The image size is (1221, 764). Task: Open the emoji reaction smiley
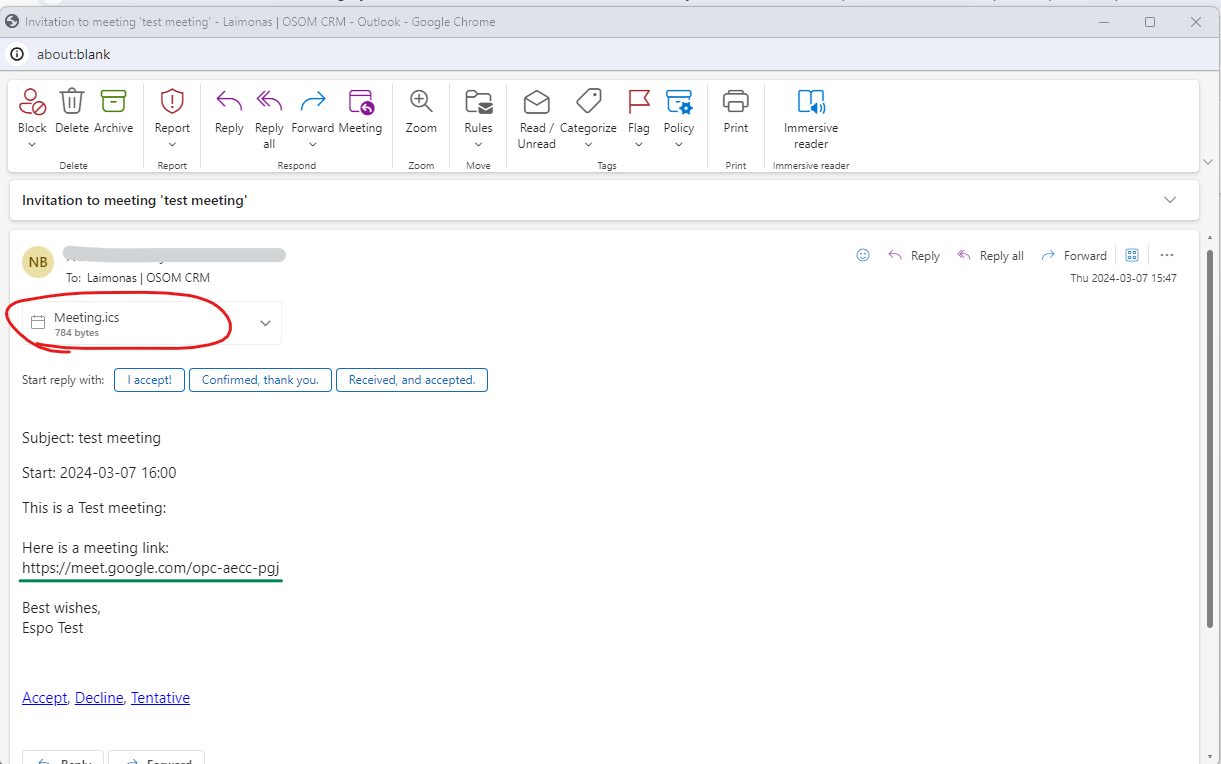point(863,256)
